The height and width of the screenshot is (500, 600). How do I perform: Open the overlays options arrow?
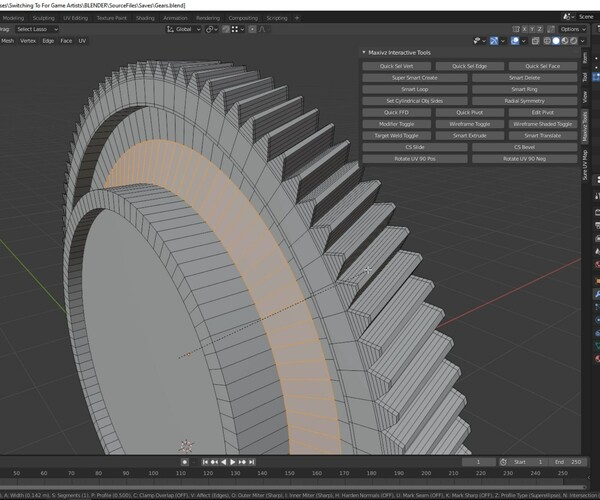point(523,41)
